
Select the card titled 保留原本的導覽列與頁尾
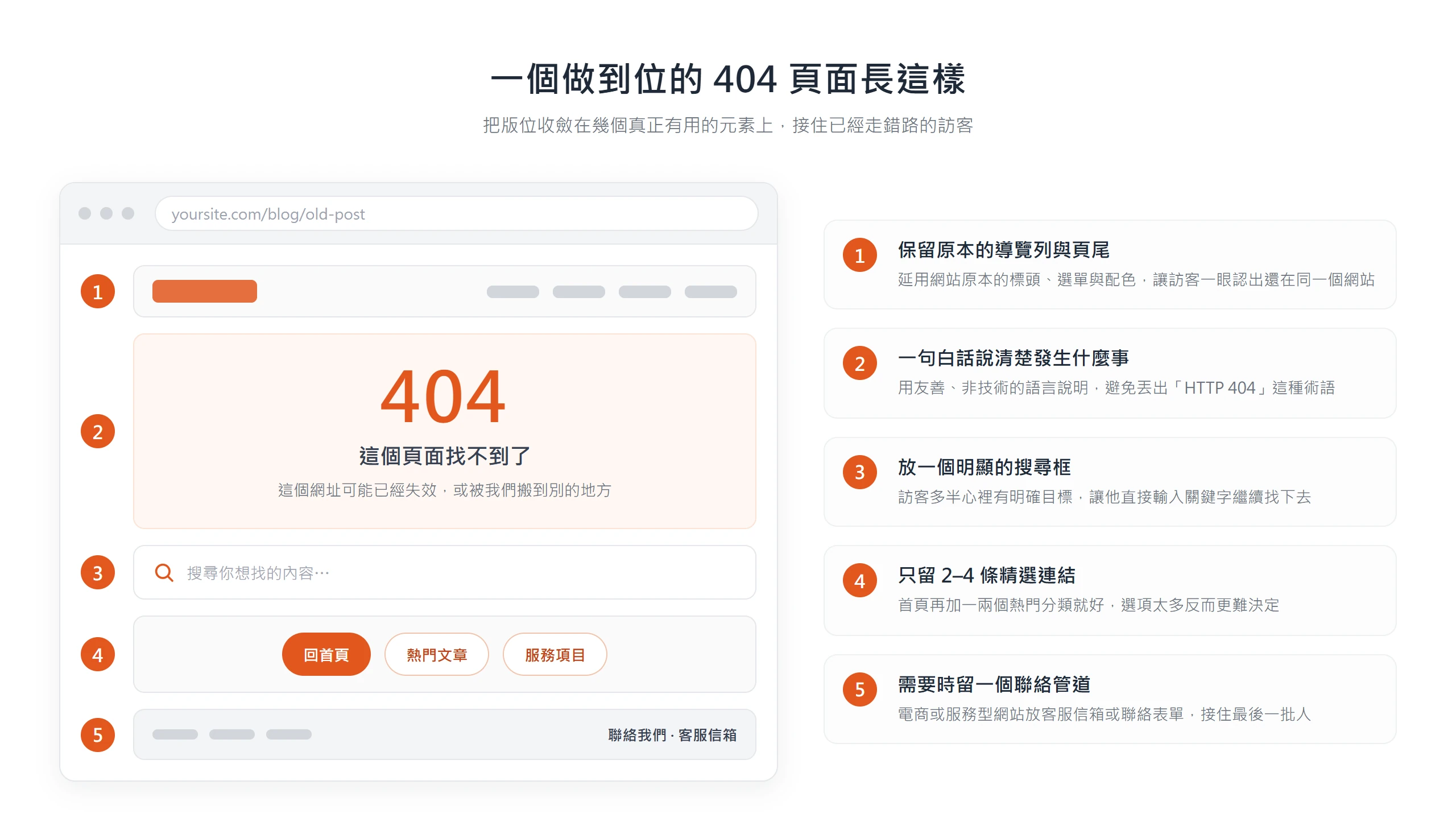point(1110,265)
